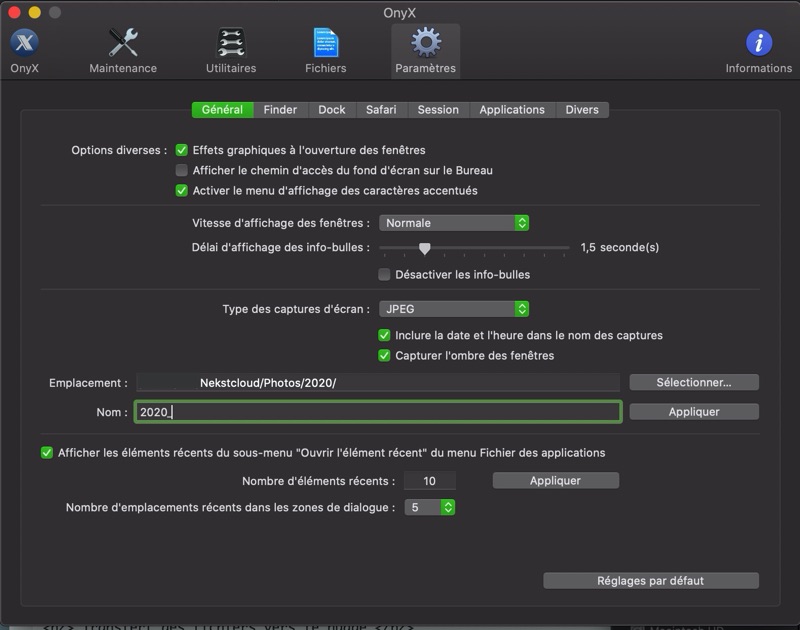Viewport: 800px width, 630px height.
Task: Click the info-bulles delay slider handle
Action: (424, 248)
